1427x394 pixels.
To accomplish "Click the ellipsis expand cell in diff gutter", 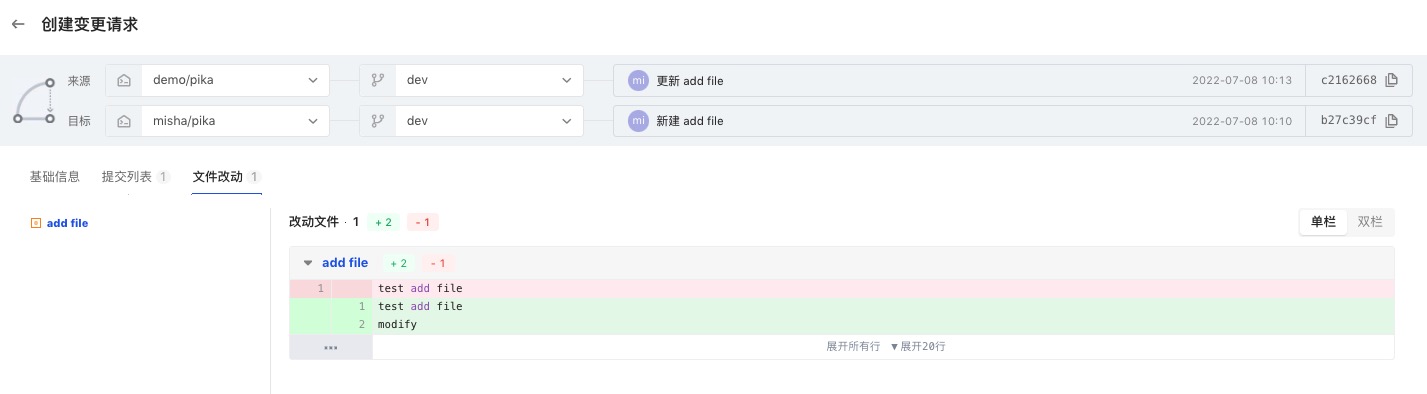I will 331,347.
